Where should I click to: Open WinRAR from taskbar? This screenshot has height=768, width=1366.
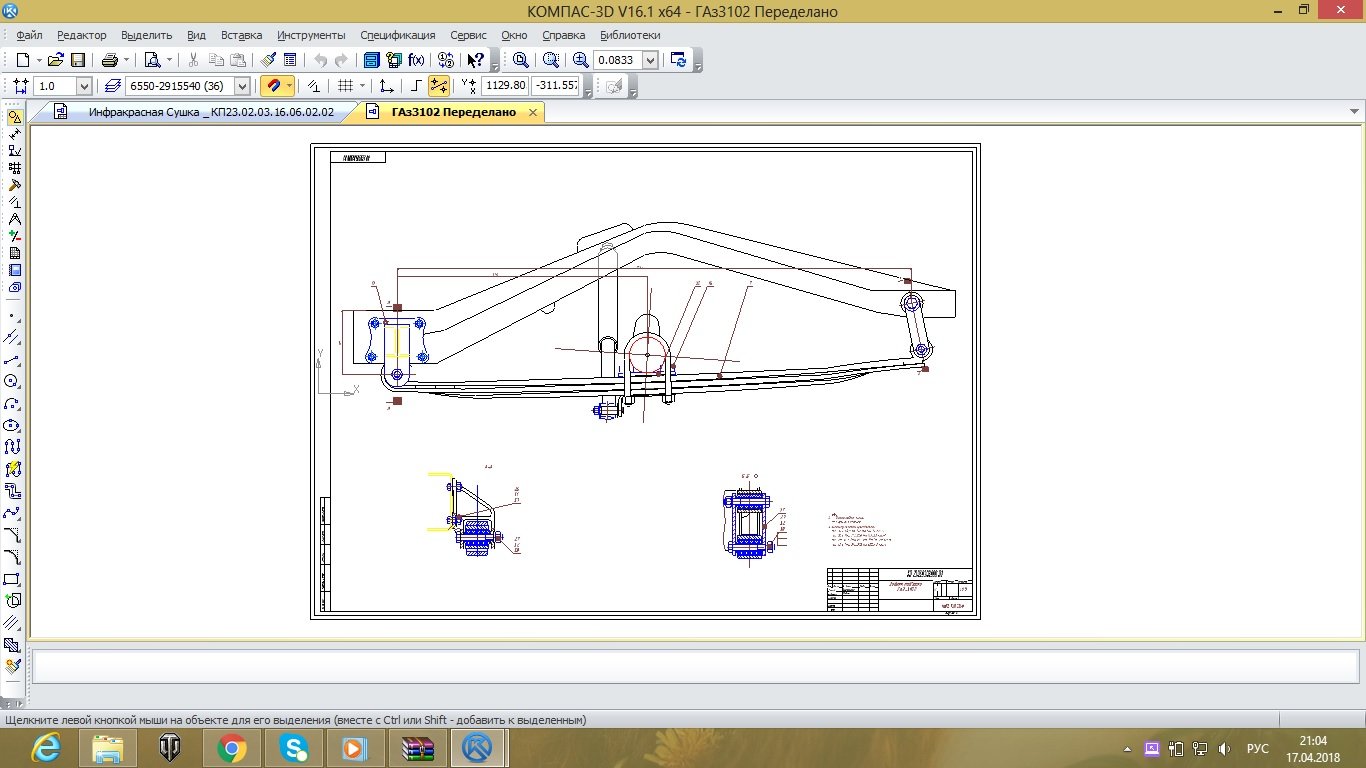point(417,747)
